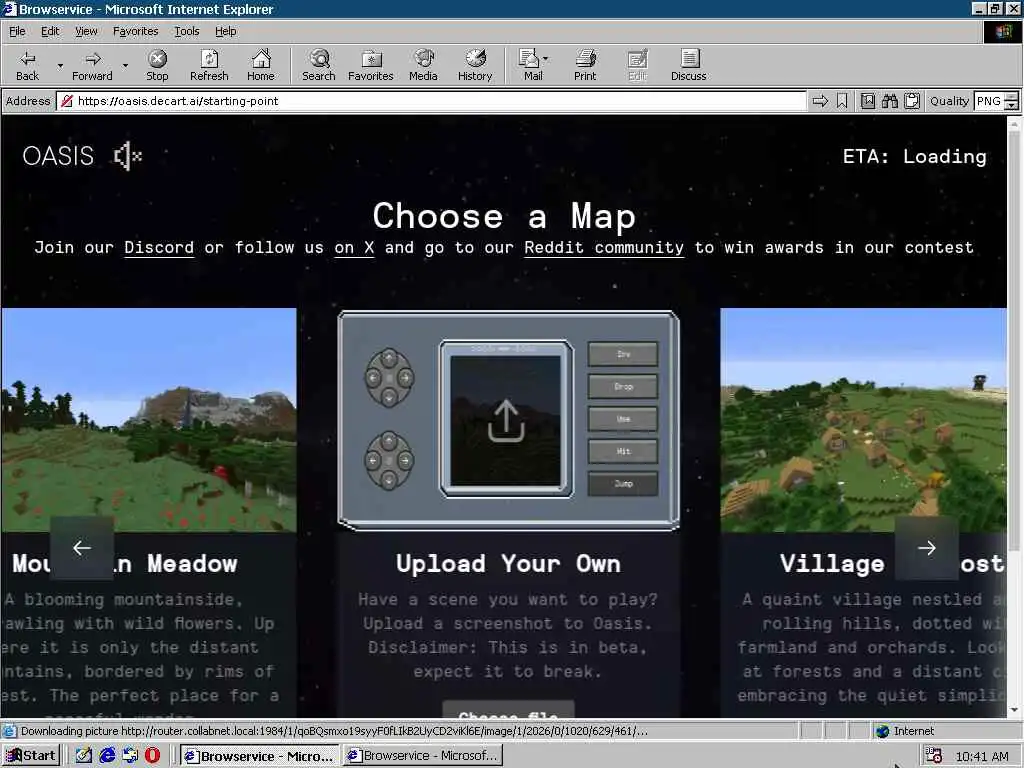This screenshot has height=768, width=1024.
Task: Open the Back history dropdown arrow
Action: tap(60, 65)
